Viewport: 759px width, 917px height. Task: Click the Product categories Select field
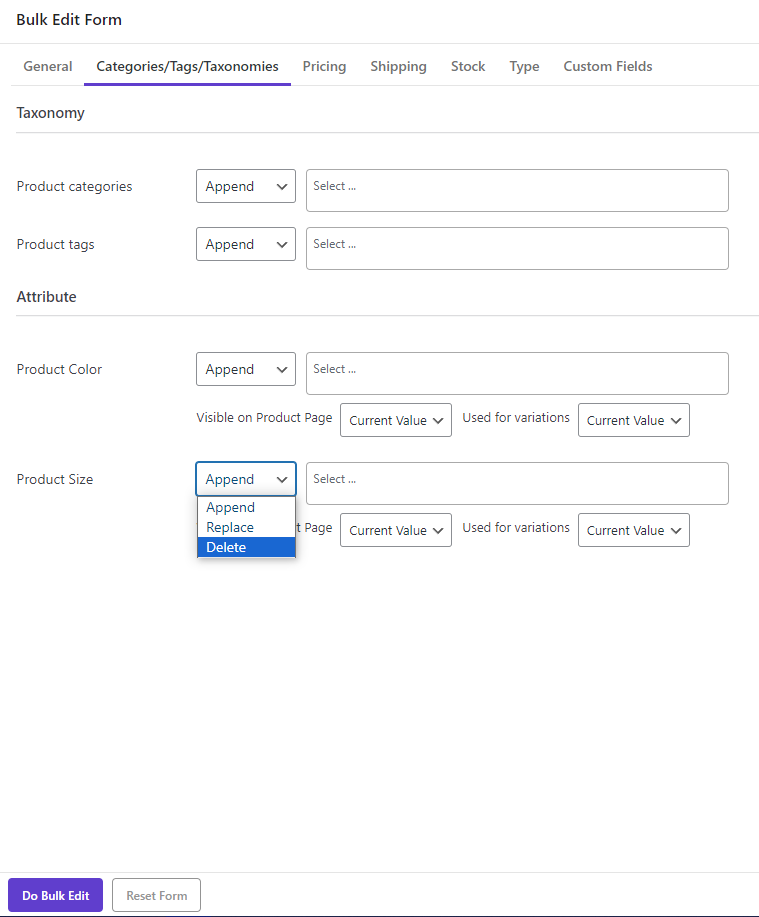click(x=517, y=191)
